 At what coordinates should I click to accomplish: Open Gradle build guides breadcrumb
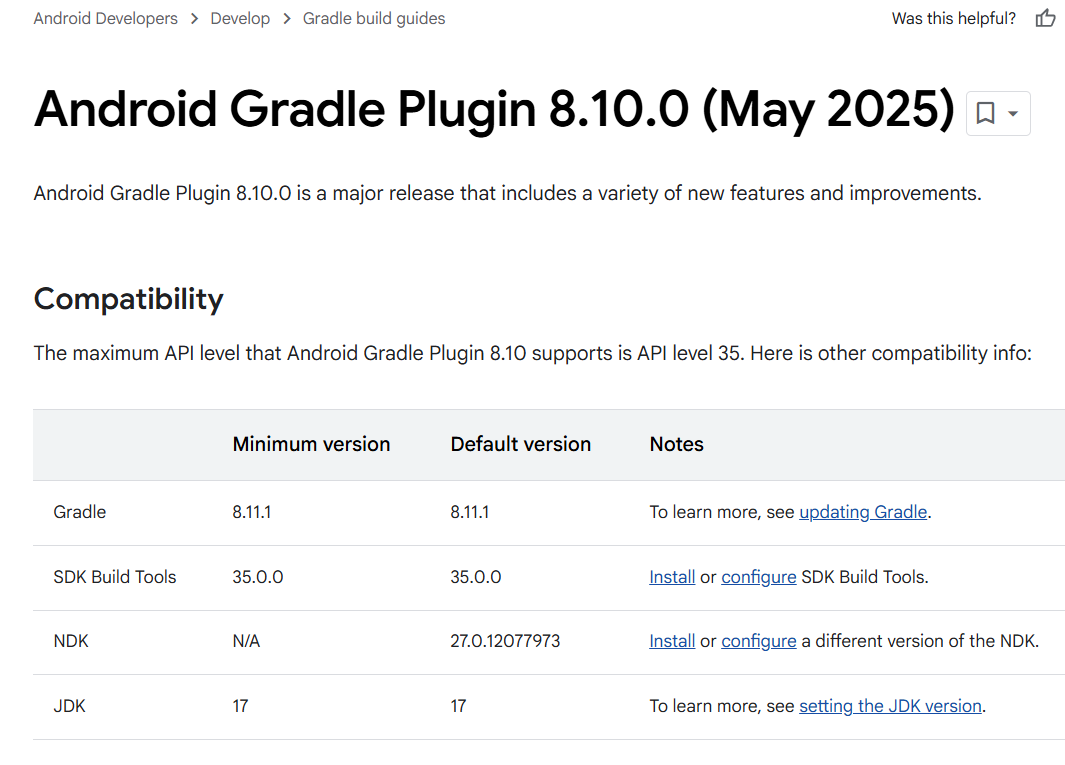[x=374, y=18]
